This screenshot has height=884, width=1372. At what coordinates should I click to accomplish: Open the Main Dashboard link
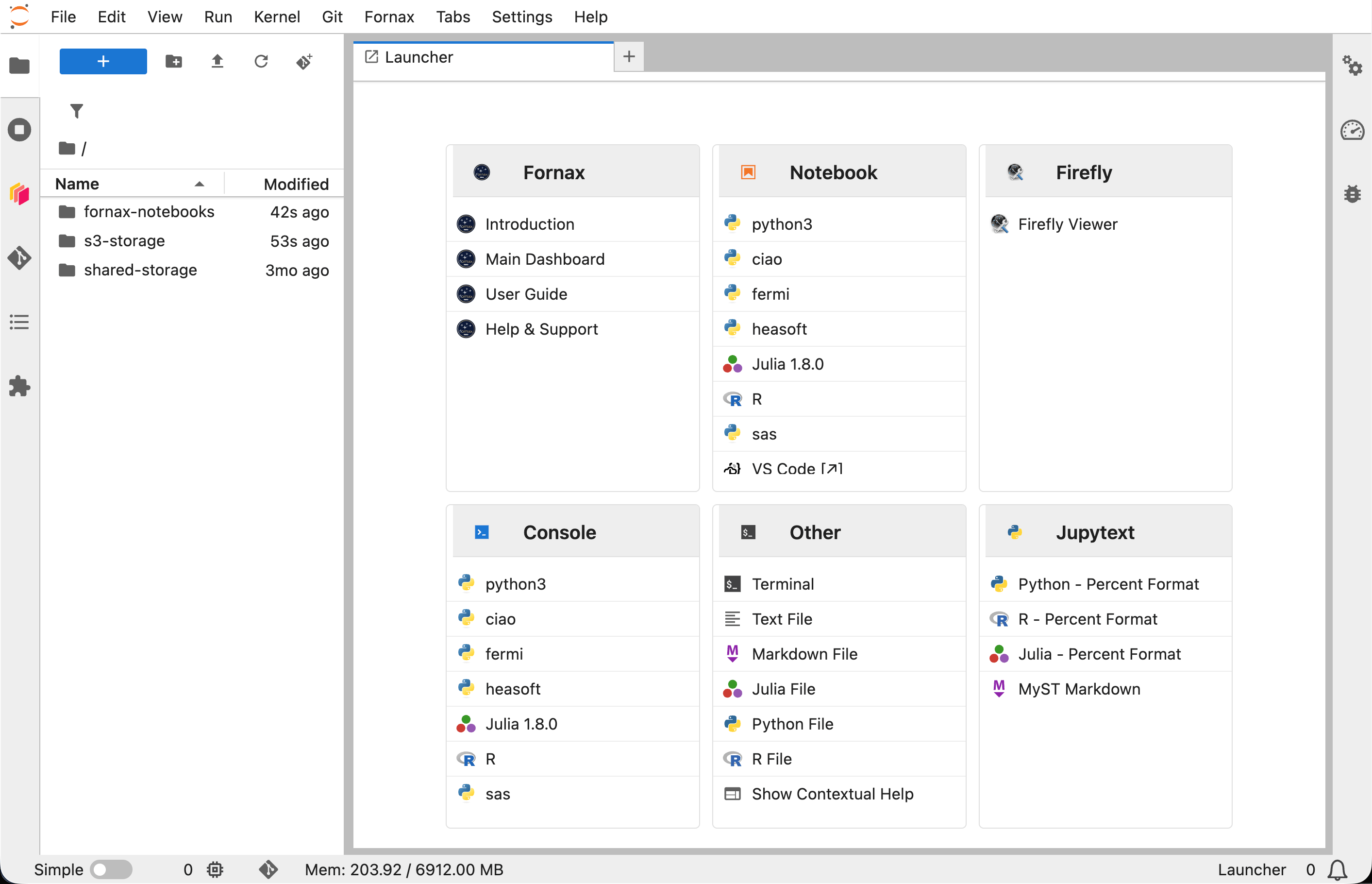[x=544, y=259]
